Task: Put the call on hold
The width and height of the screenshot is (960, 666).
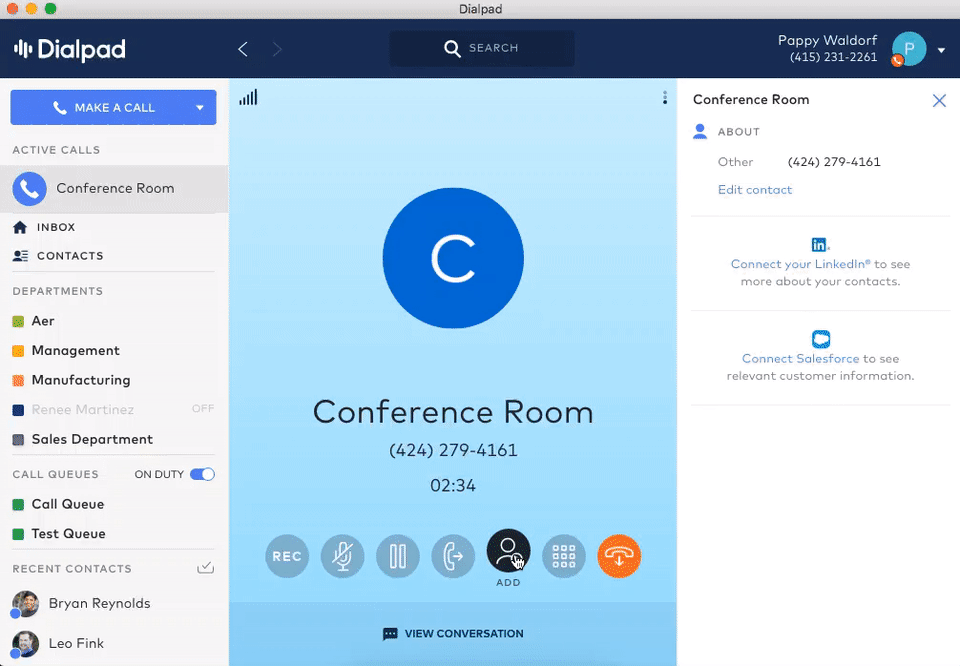Action: tap(397, 556)
